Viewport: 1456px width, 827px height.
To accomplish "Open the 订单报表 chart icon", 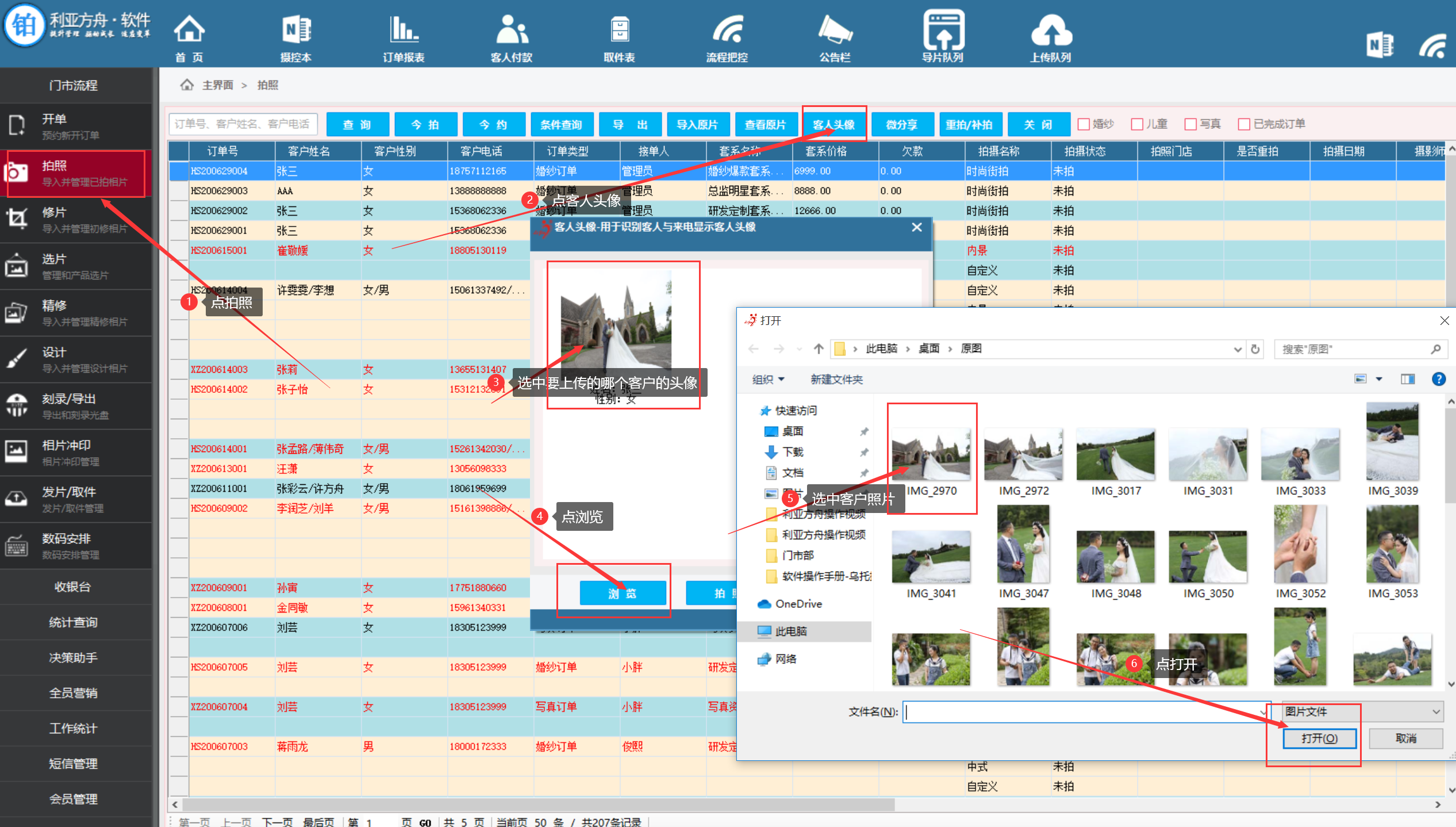I will pyautogui.click(x=404, y=30).
